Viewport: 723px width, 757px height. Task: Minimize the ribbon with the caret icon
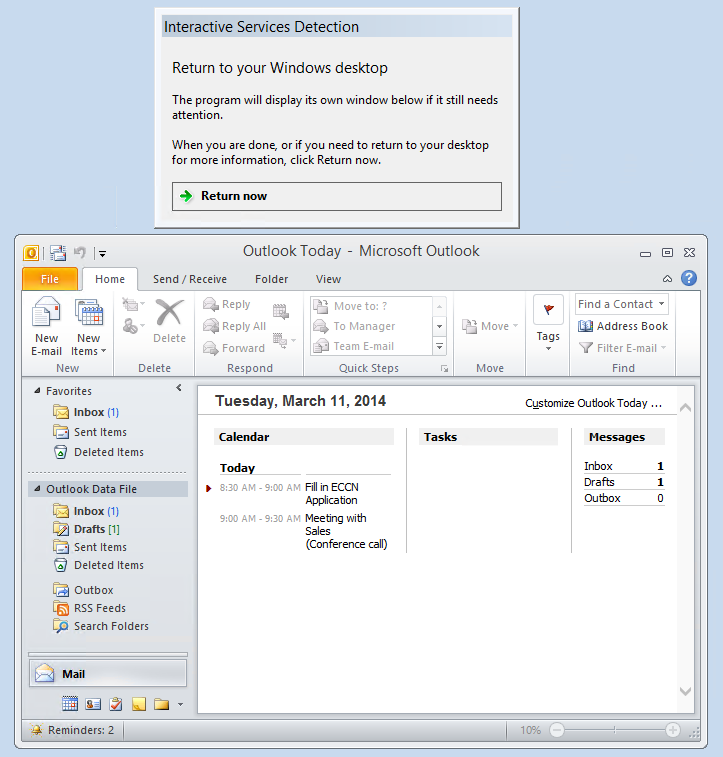coord(667,279)
